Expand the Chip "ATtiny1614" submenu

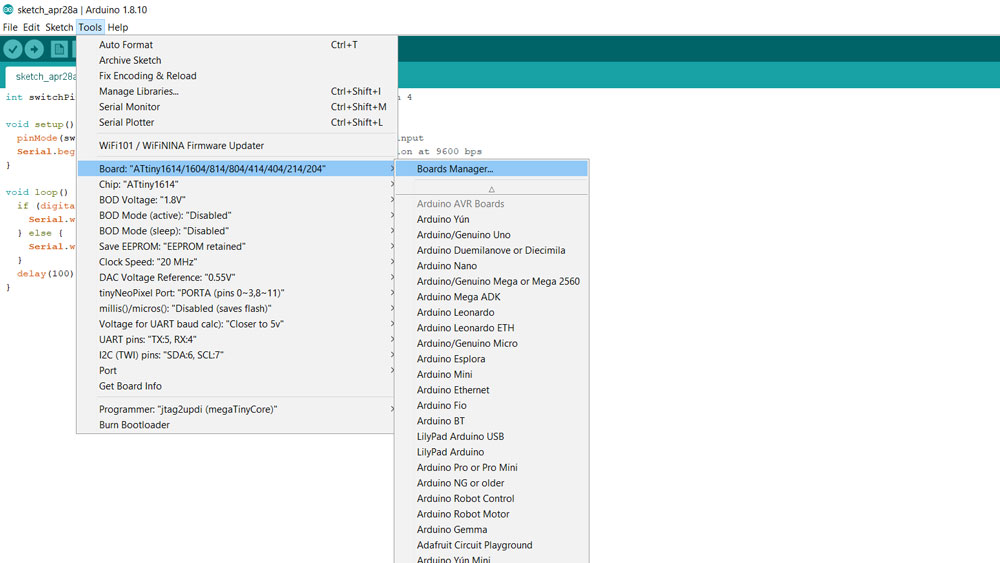236,184
